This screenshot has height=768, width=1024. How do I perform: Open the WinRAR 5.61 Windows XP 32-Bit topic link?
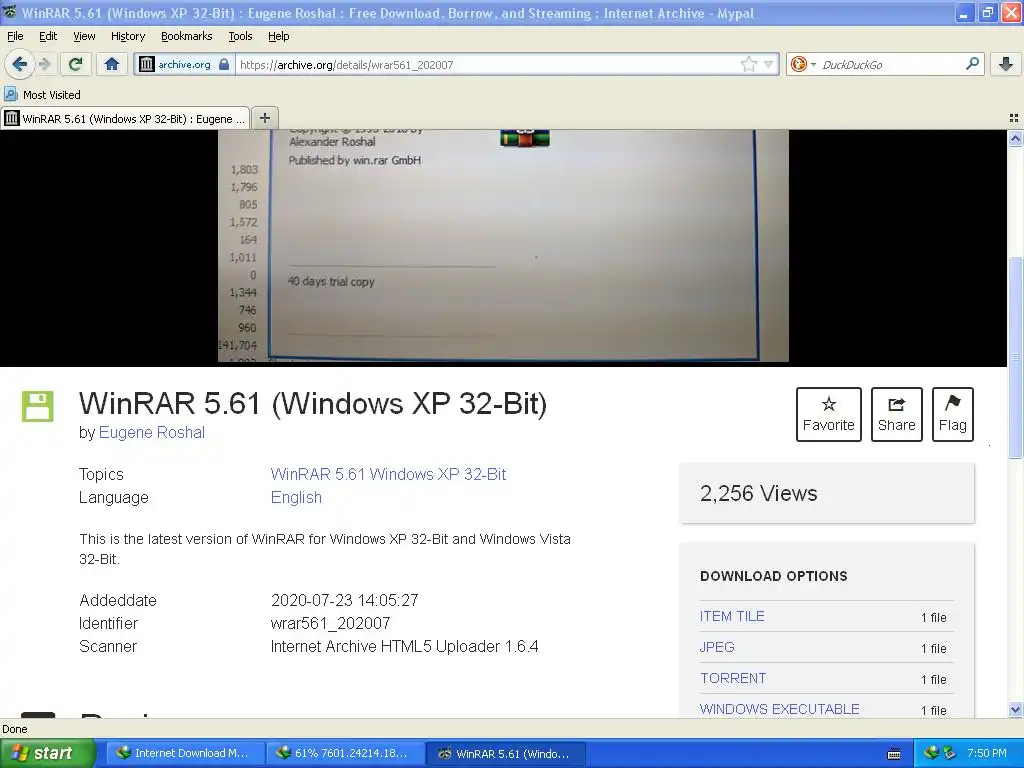point(388,474)
